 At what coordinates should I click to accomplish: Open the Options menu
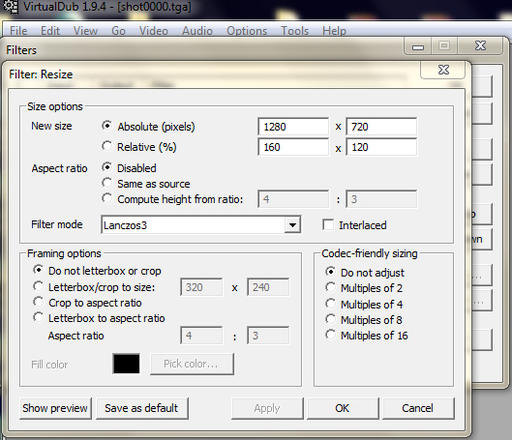247,31
